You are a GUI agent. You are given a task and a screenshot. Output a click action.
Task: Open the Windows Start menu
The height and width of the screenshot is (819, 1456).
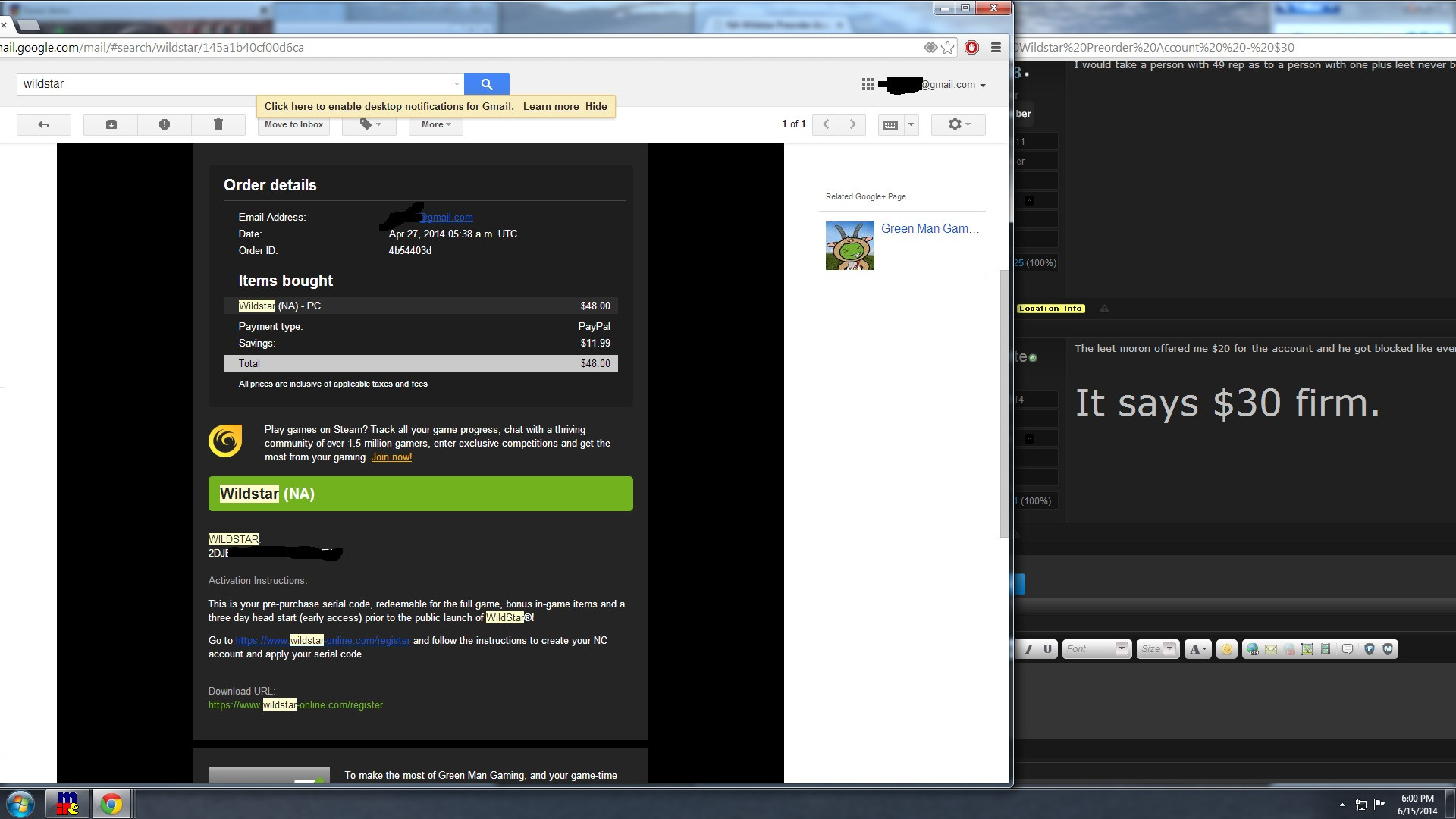point(20,804)
